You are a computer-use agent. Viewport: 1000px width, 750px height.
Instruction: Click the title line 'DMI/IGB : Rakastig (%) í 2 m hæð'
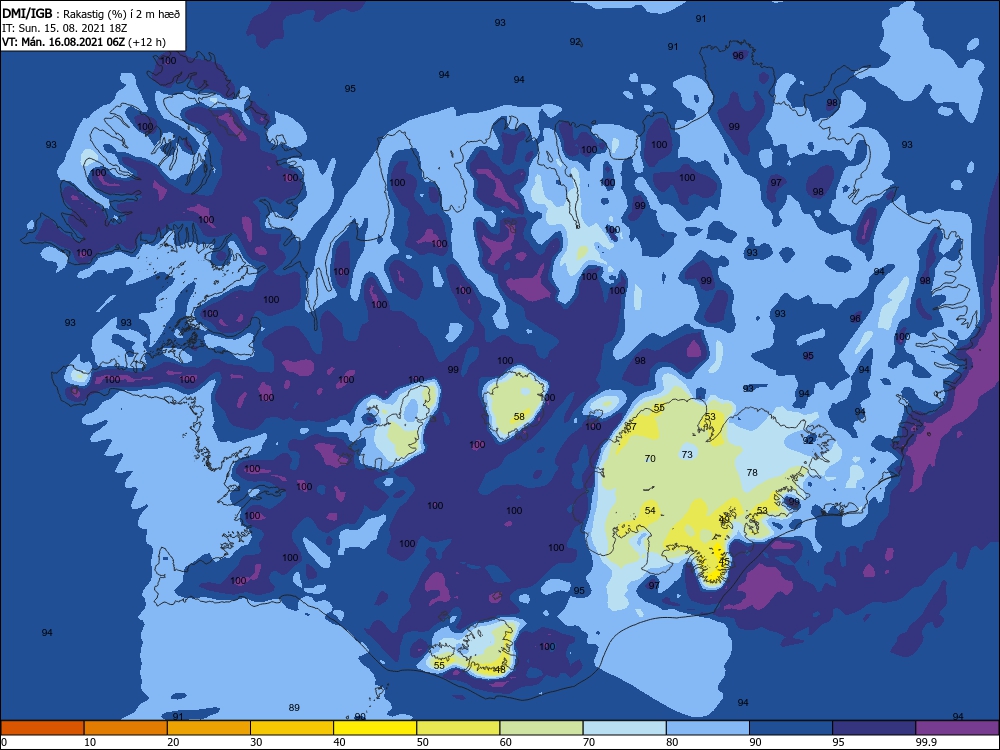[91, 14]
